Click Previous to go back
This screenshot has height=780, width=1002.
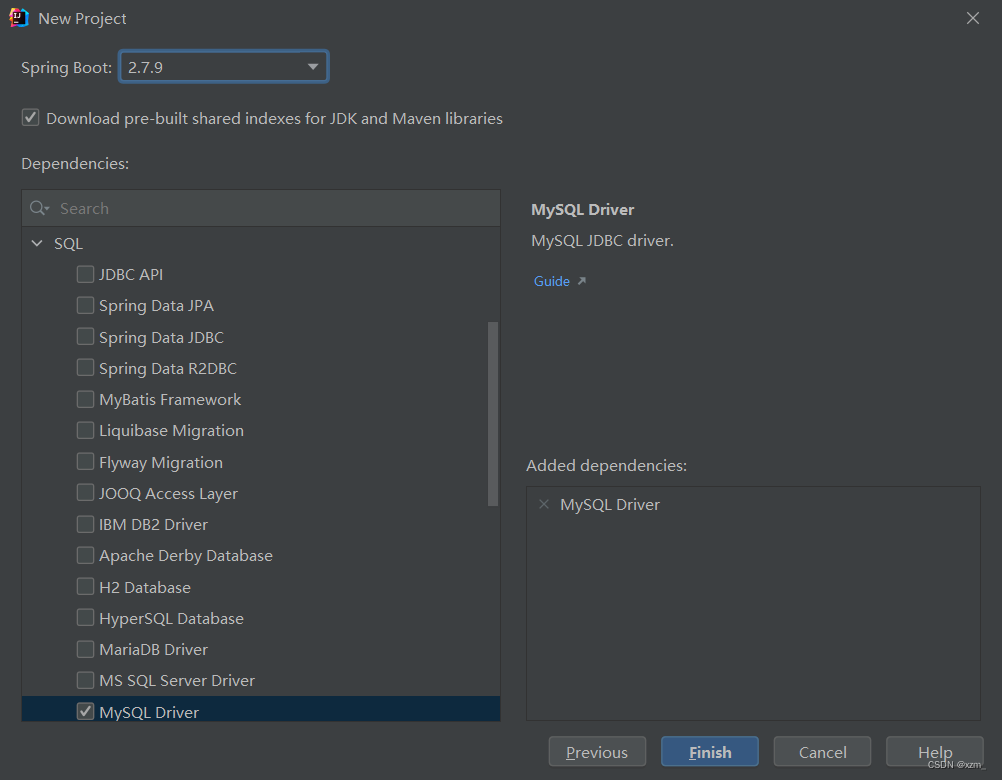click(x=597, y=751)
